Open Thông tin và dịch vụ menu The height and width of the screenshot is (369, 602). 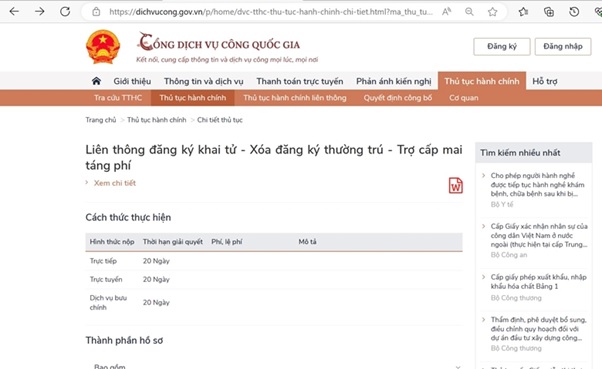pyautogui.click(x=204, y=81)
